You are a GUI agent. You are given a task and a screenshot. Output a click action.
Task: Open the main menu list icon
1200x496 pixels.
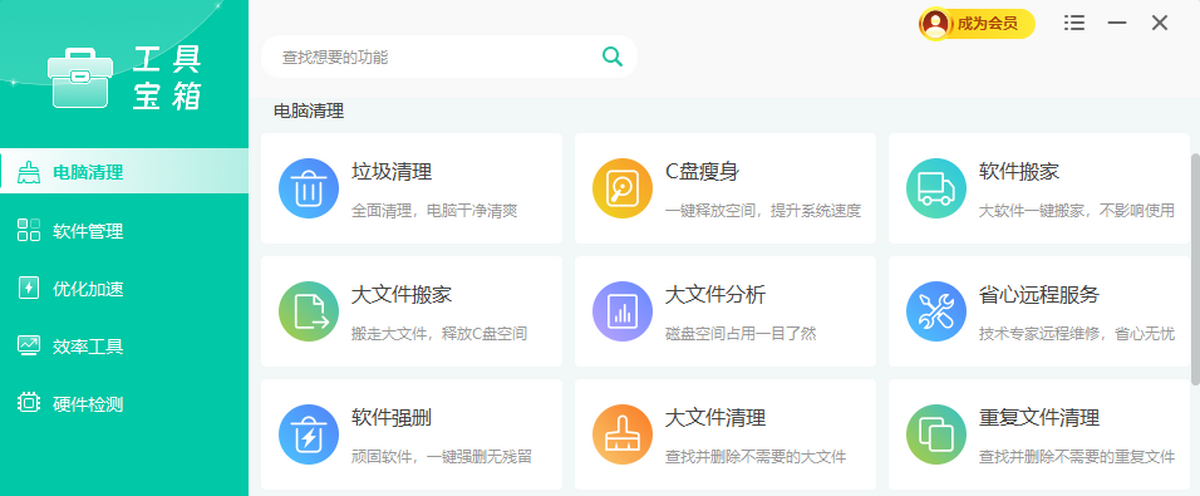tap(1075, 22)
